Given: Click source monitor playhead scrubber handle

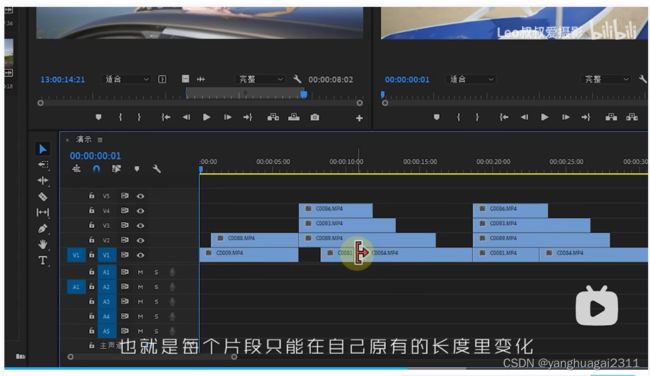Looking at the screenshot, I should (304, 95).
